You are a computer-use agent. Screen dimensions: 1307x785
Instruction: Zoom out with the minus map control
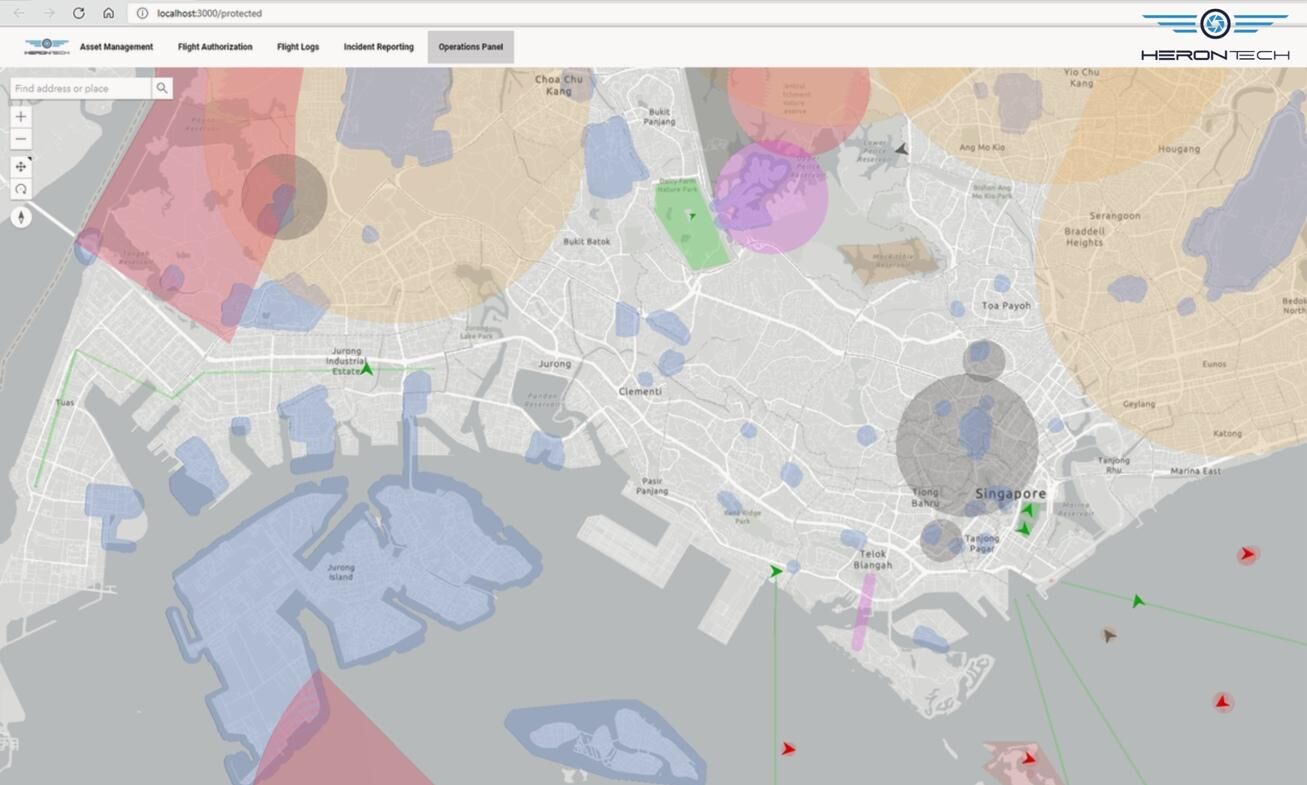pyautogui.click(x=21, y=139)
